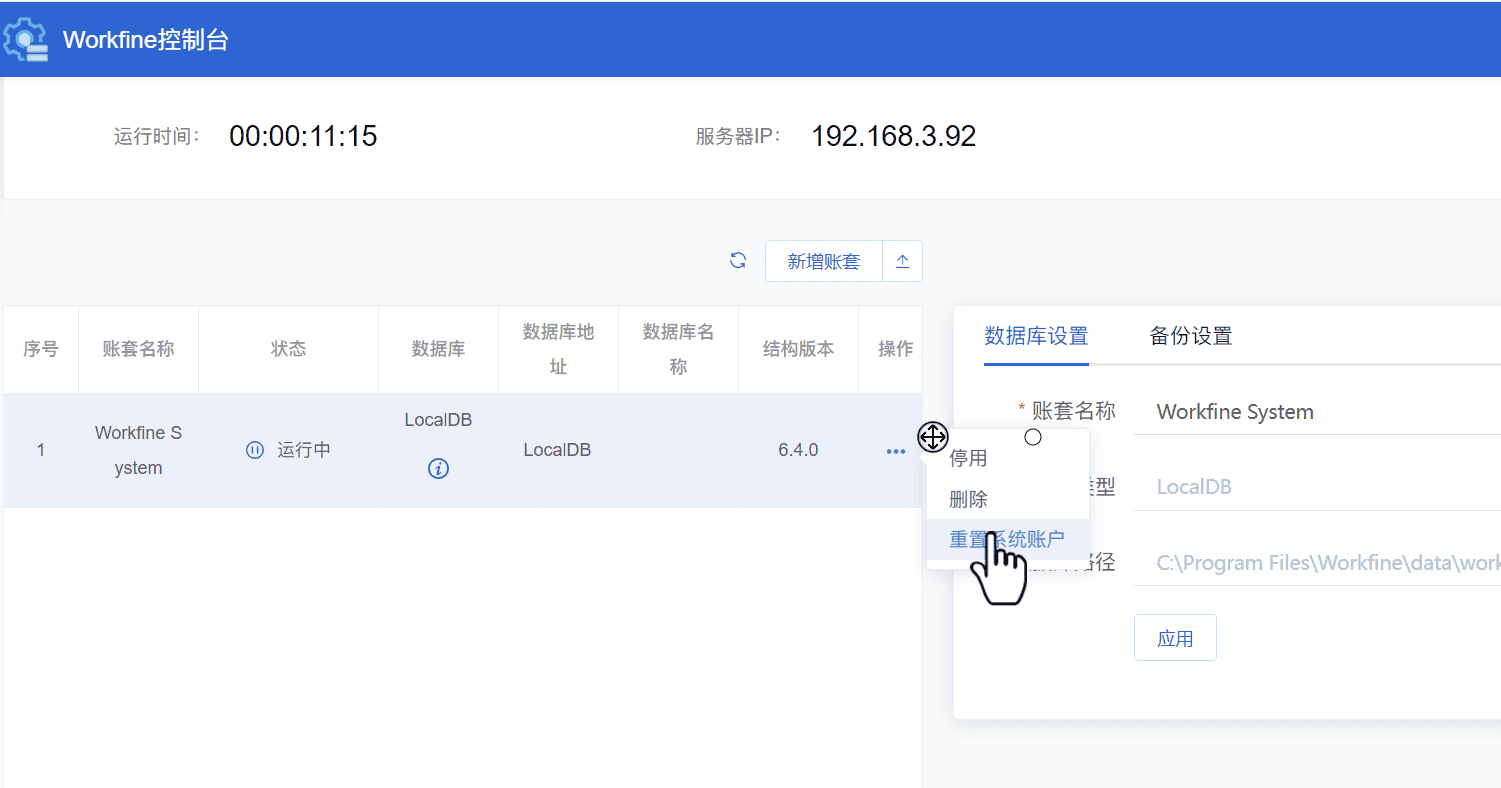Click the LocalDB database type field
The width and height of the screenshot is (1501, 788).
pos(1317,487)
